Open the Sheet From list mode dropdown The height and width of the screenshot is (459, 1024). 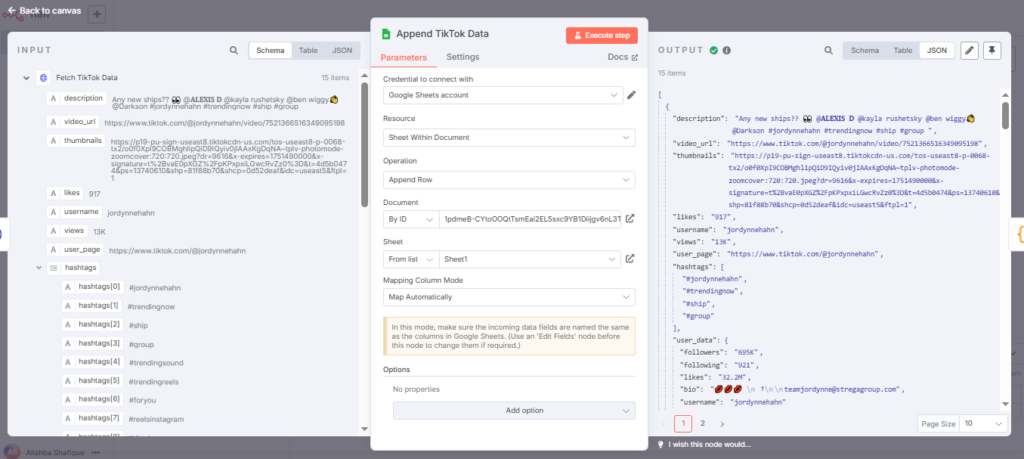coord(411,259)
